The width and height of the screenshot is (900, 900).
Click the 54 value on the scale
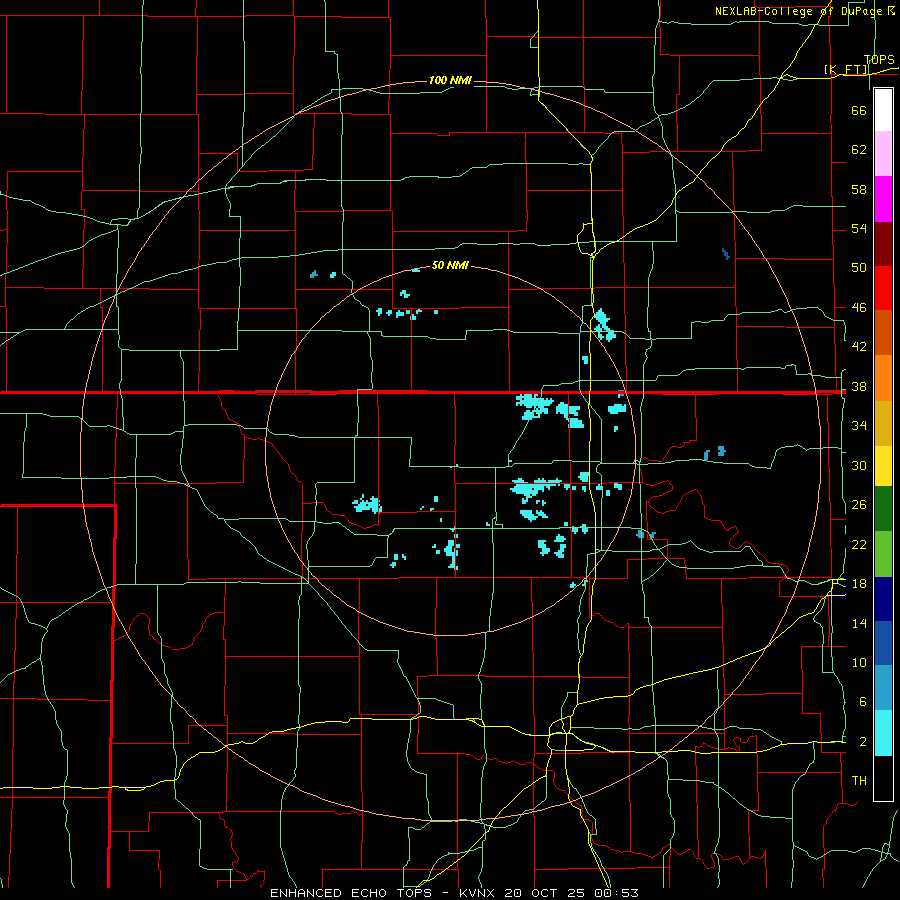coord(859,228)
